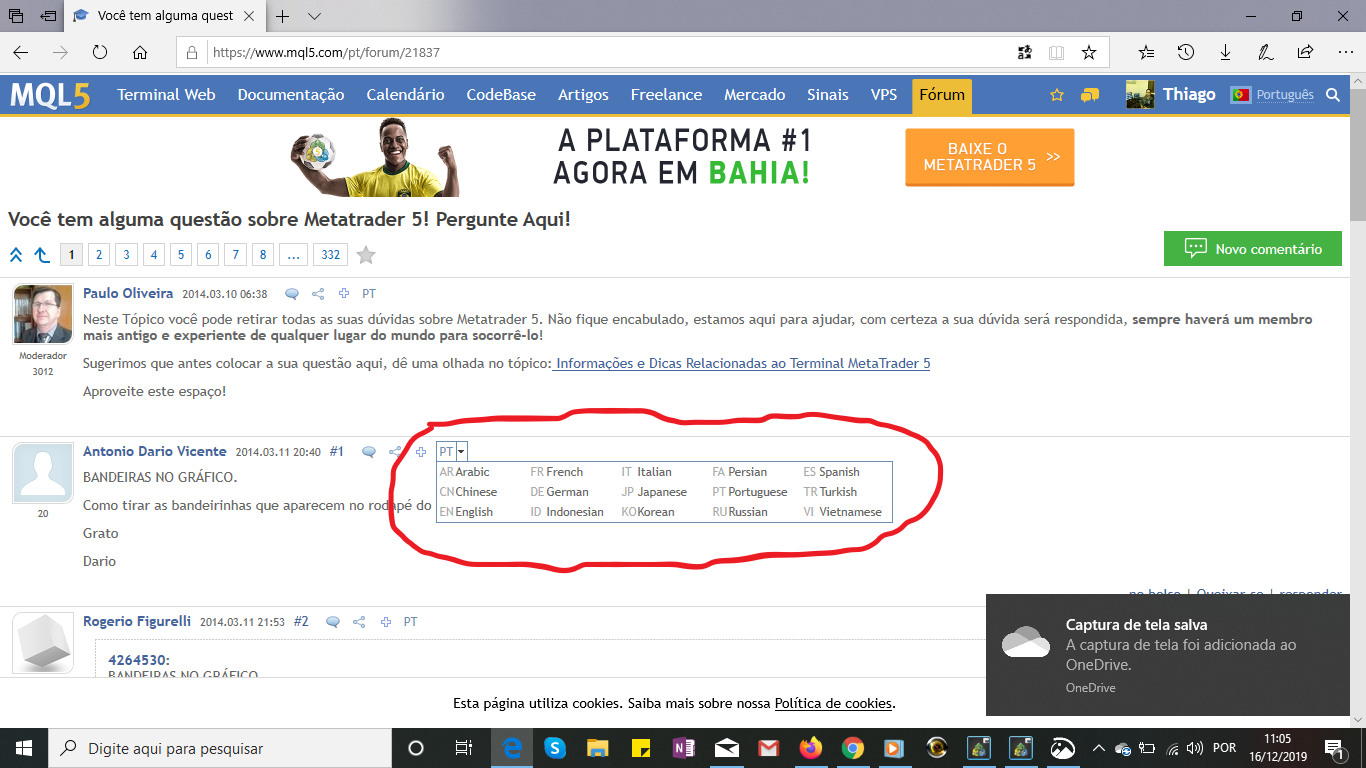The image size is (1366, 768).
Task: Open the browser home page
Action: [x=140, y=52]
